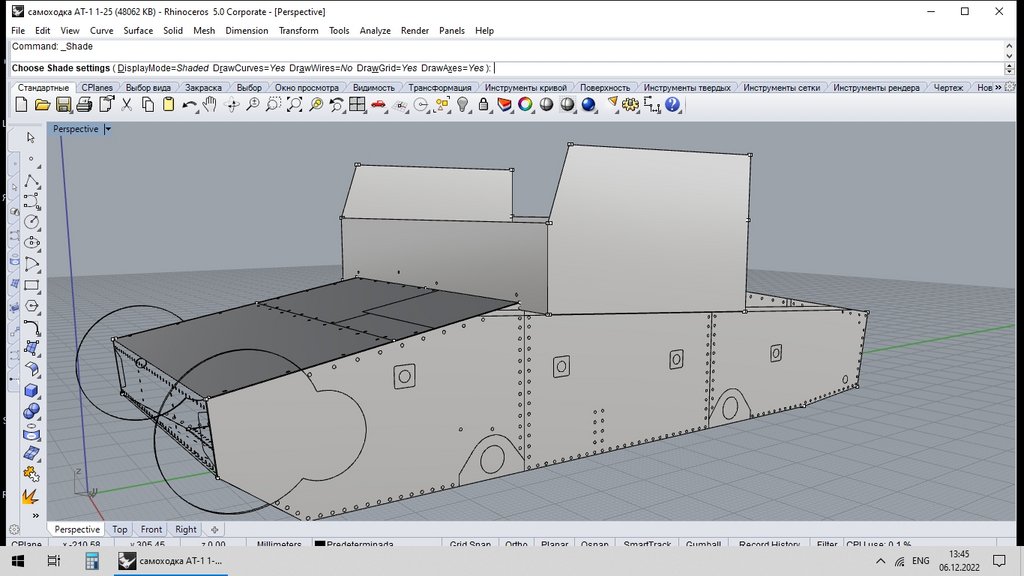Add a viewport tab with the plus button
1024x576 pixels.
coord(214,530)
